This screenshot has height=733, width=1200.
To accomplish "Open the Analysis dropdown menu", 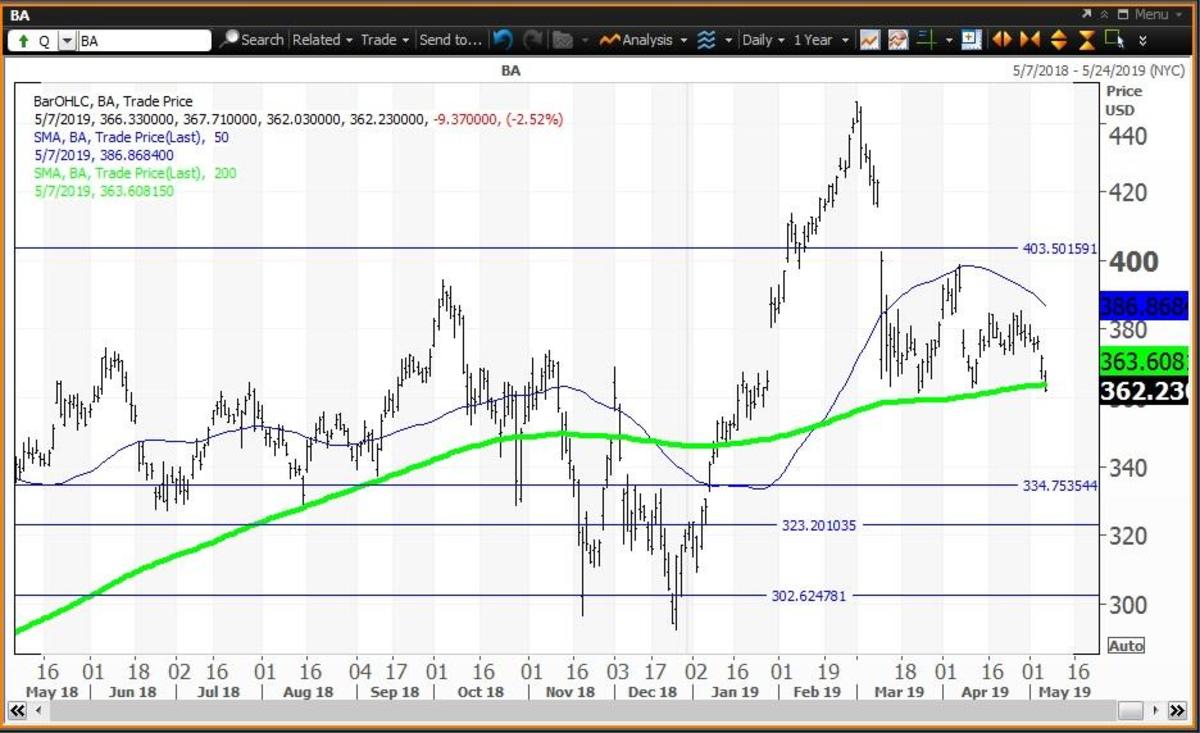I will click(x=644, y=40).
